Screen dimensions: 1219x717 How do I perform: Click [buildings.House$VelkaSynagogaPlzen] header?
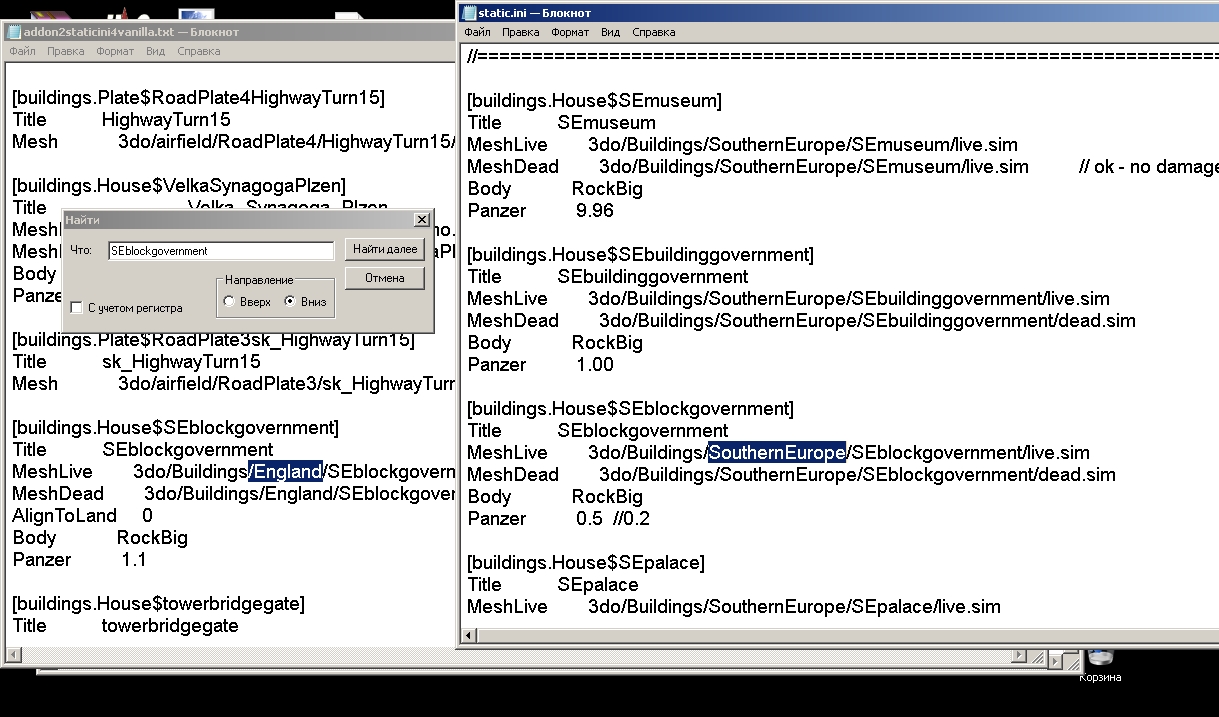[179, 186]
